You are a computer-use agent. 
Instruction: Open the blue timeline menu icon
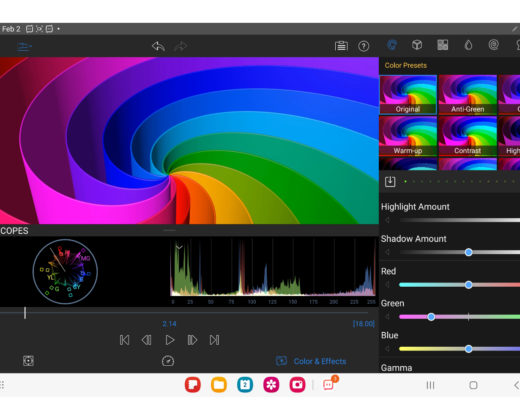coord(24,46)
